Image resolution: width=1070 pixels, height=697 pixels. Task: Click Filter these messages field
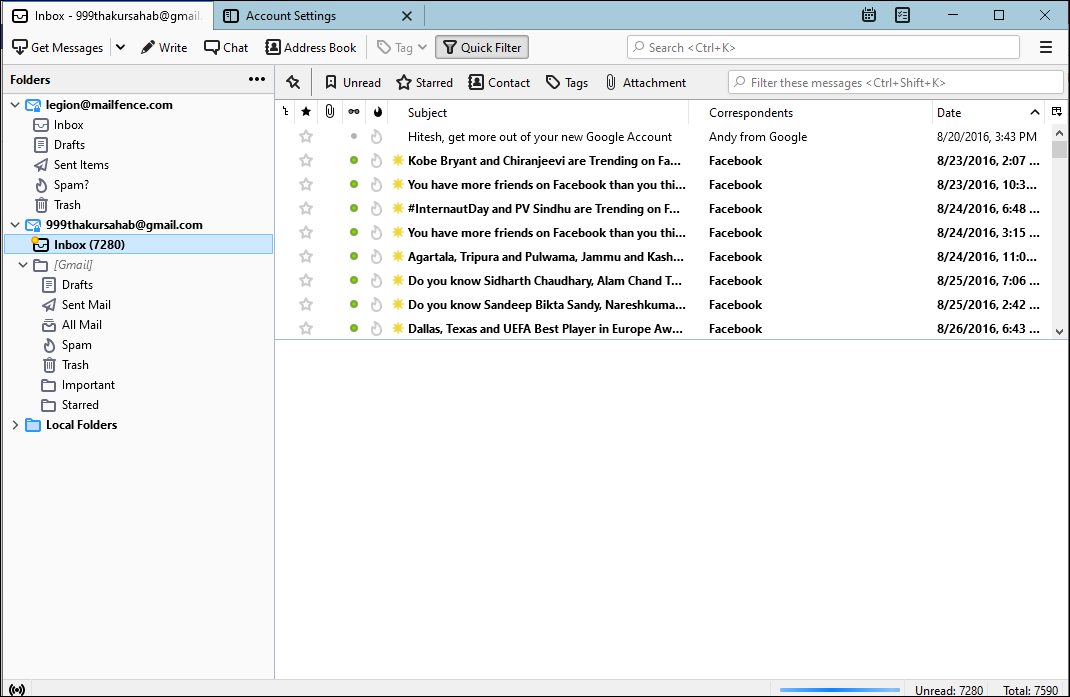click(895, 83)
